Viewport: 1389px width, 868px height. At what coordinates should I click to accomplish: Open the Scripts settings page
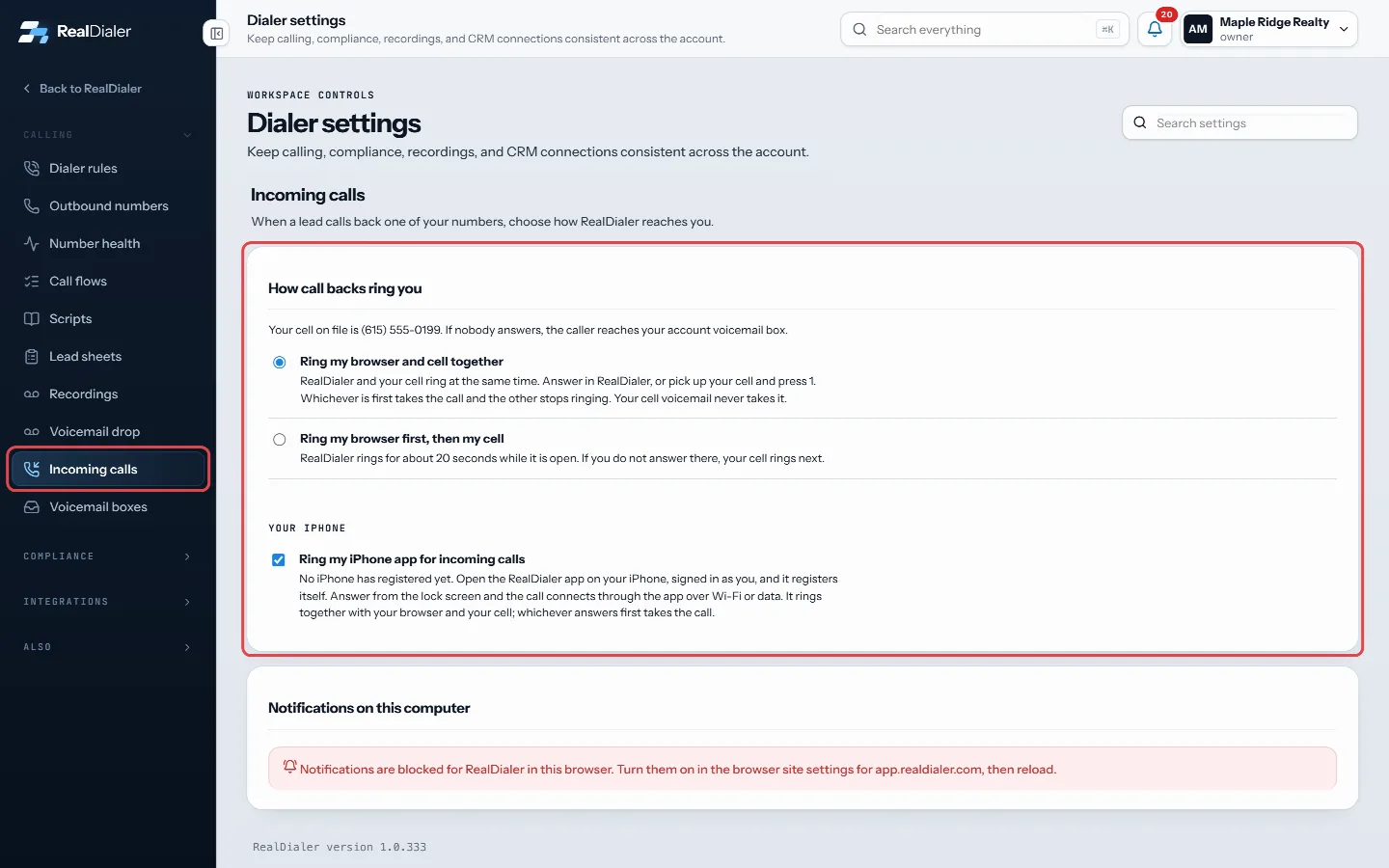(x=108, y=318)
